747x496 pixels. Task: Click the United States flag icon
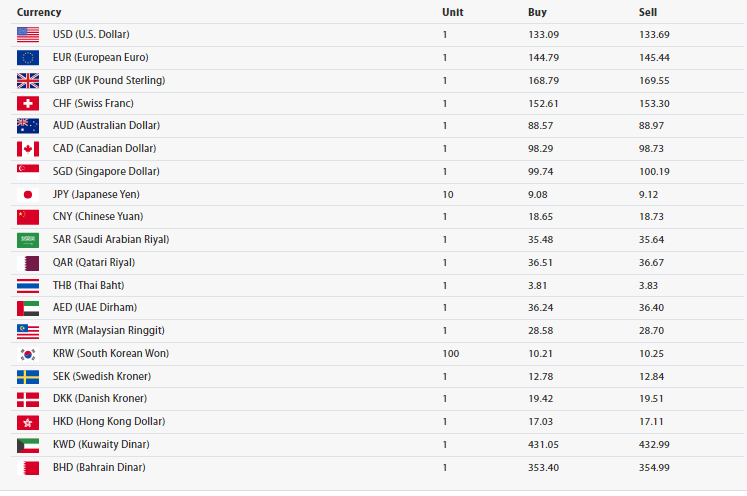coord(28,34)
